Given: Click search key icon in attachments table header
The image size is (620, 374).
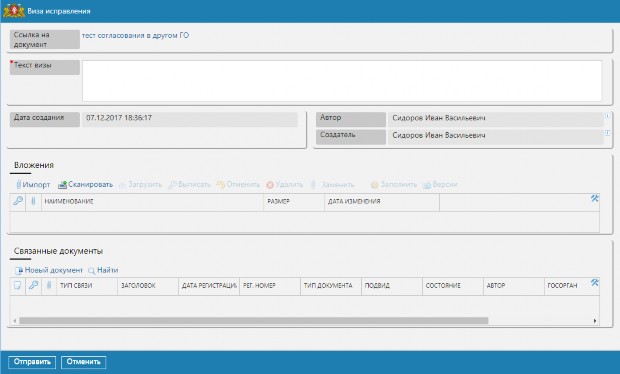Looking at the screenshot, I should click(18, 201).
